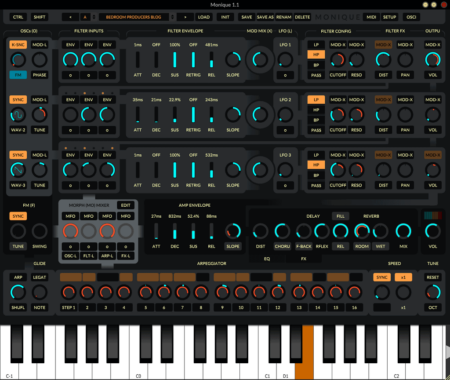The height and width of the screenshot is (380, 450).
Task: Switch to the FX tab
Action: click(303, 259)
